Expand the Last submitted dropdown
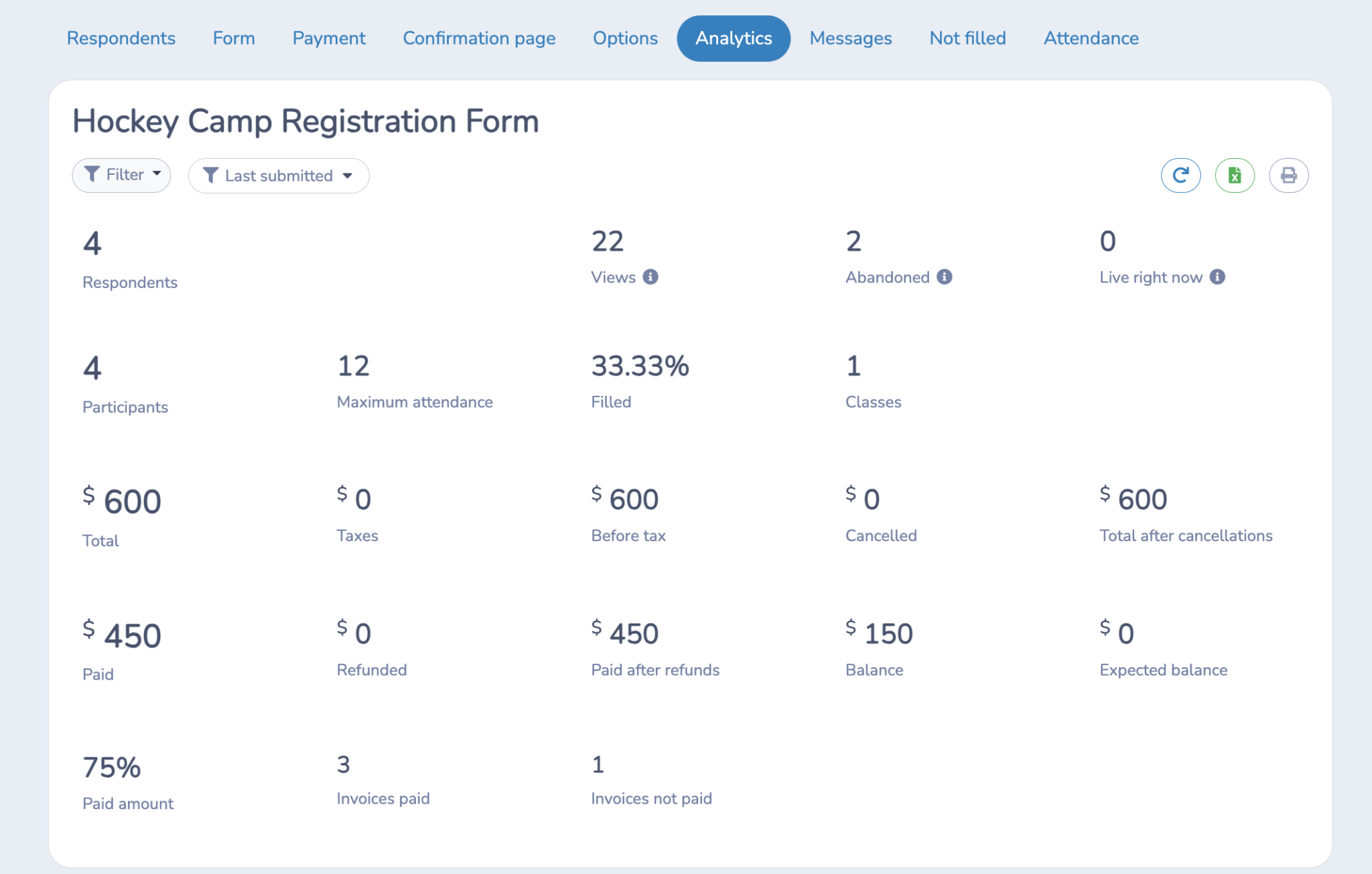The height and width of the screenshot is (874, 1372). pos(279,175)
